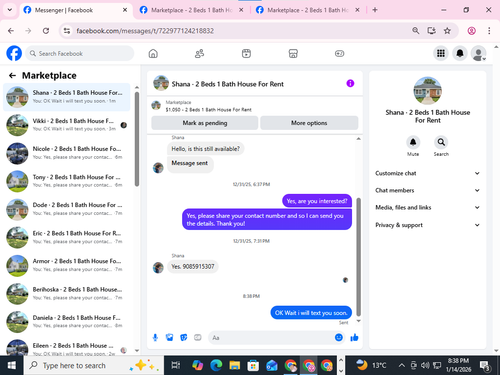
Task: Open Windows notification center icon
Action: click(485, 366)
